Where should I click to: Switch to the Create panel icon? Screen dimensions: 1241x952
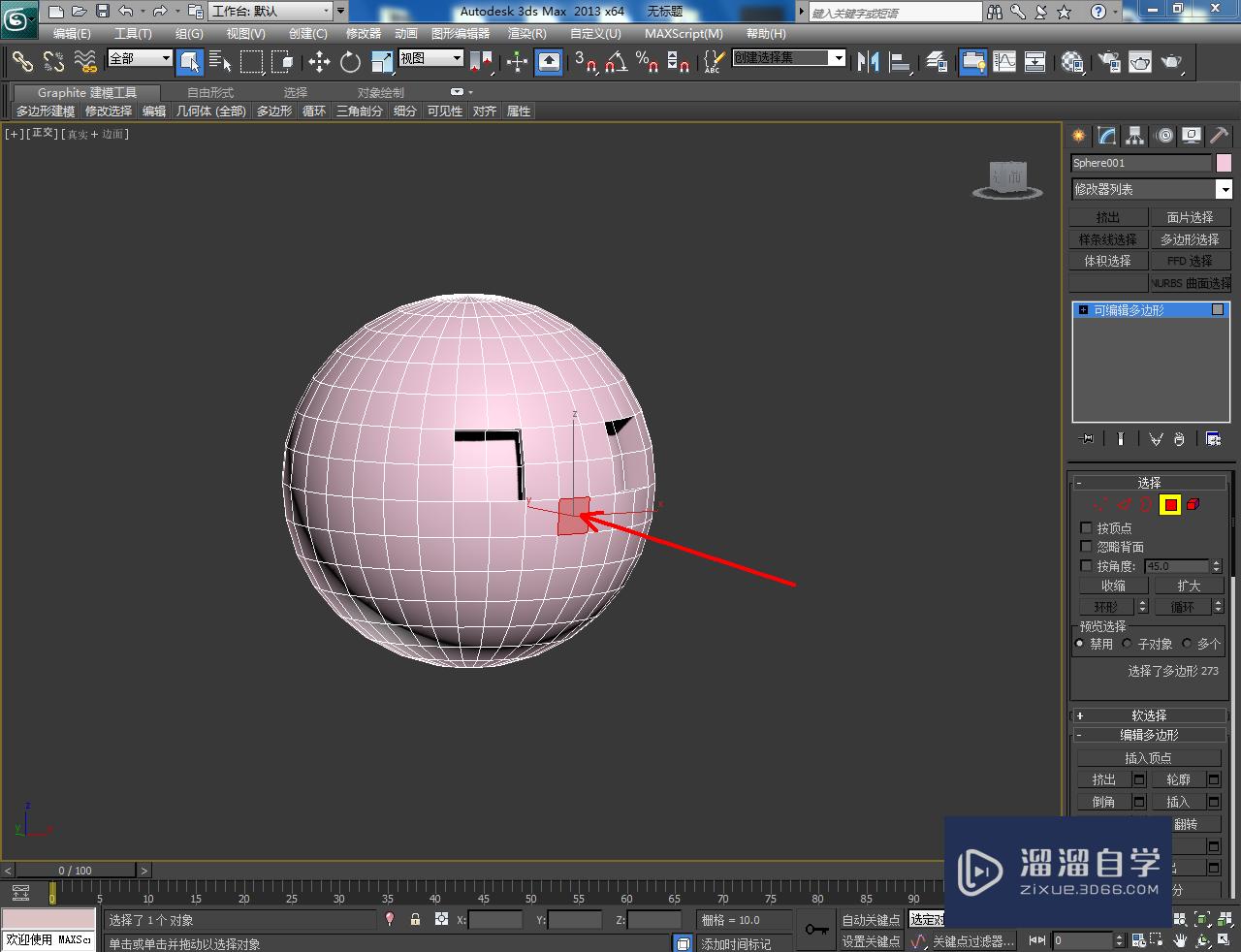click(x=1078, y=136)
